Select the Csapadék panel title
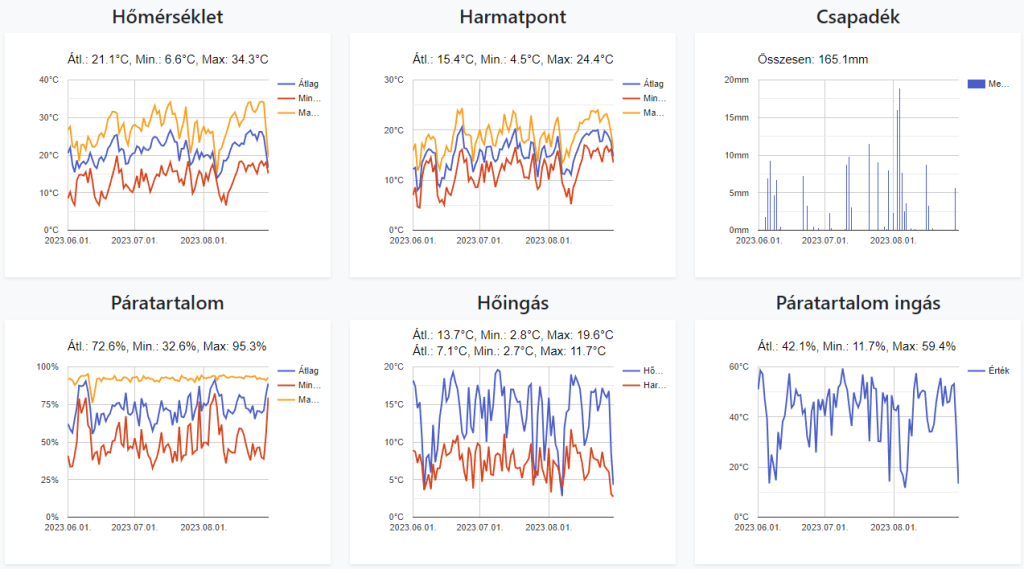 pos(857,17)
